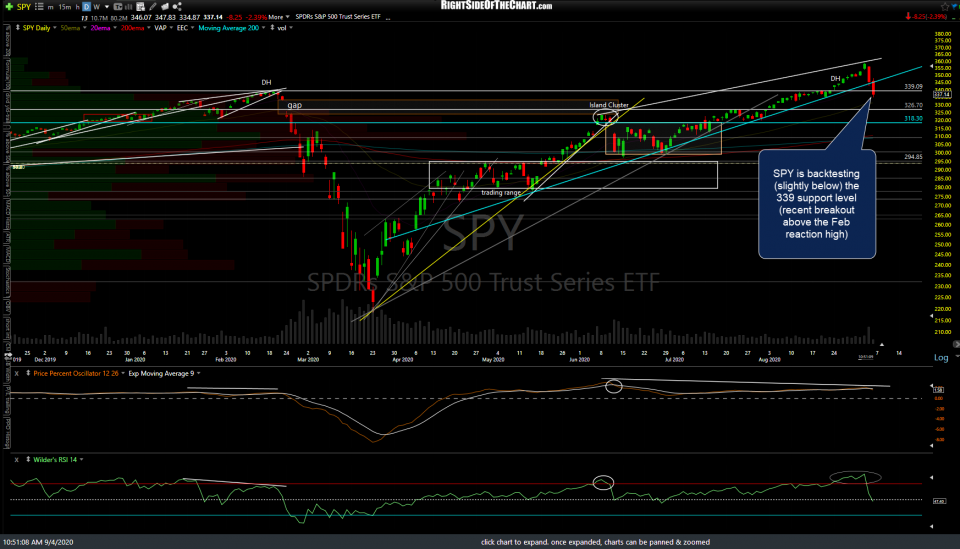Click the oscillator pane bottom-right scale arrow

point(932,446)
